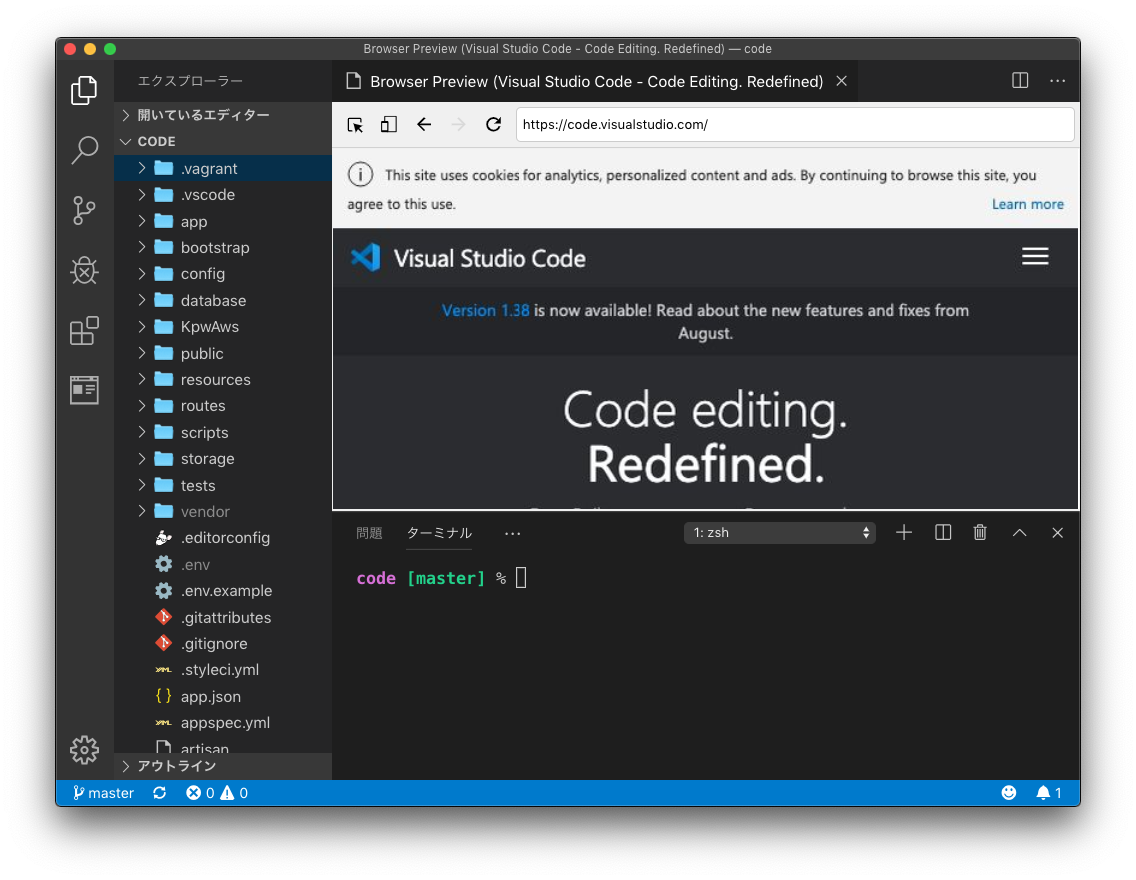The width and height of the screenshot is (1136, 880).
Task: Open the .styleci.yml file
Action: point(223,670)
